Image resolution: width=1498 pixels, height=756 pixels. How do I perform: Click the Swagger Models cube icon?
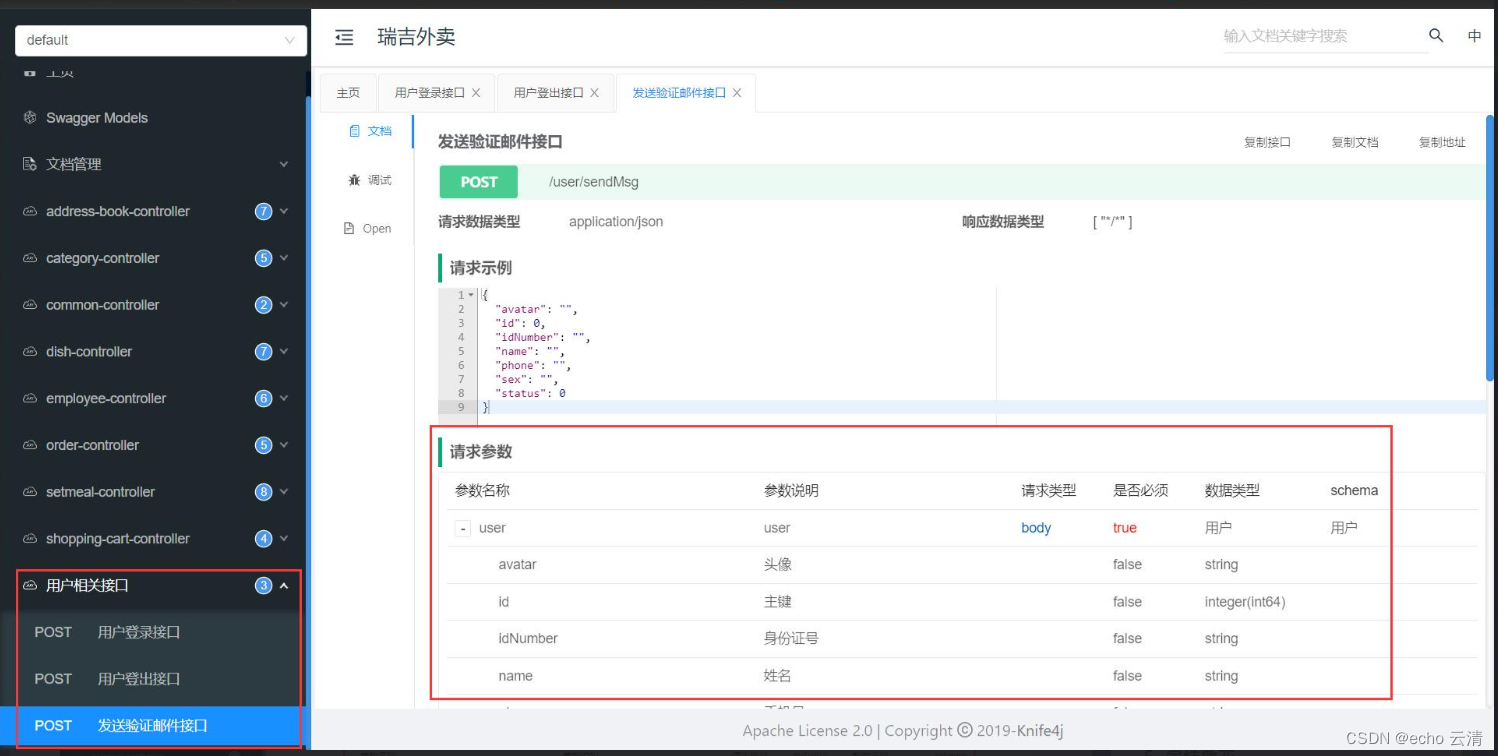pyautogui.click(x=30, y=118)
